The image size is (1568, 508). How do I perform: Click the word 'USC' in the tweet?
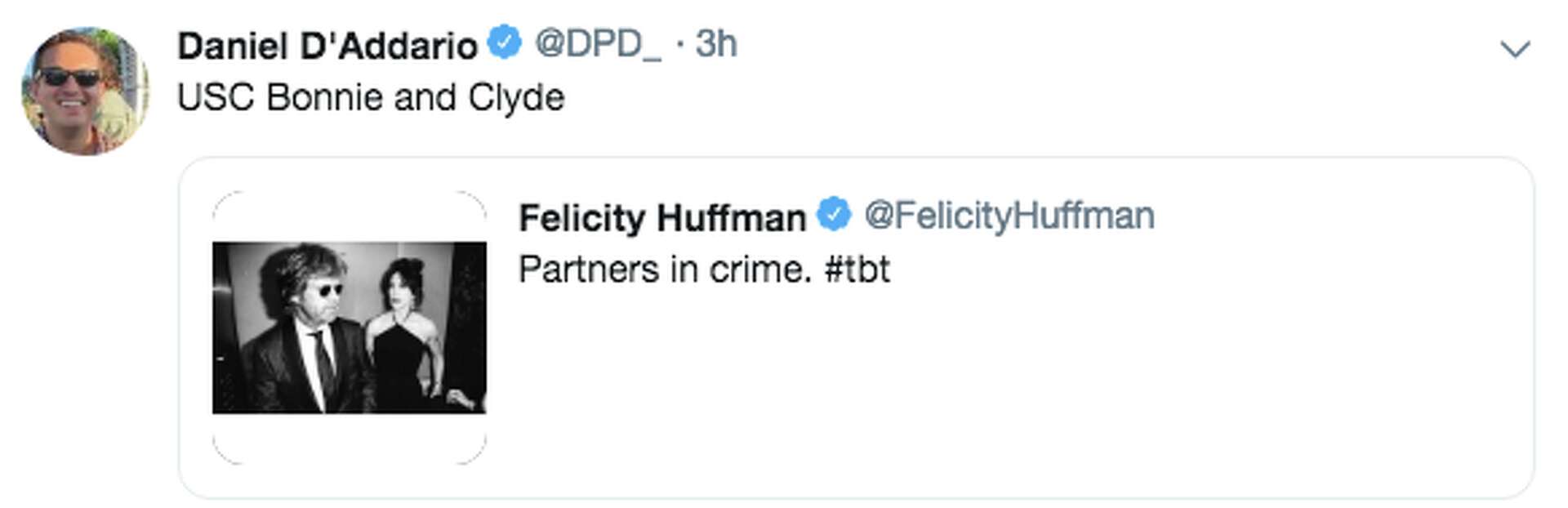[216, 98]
